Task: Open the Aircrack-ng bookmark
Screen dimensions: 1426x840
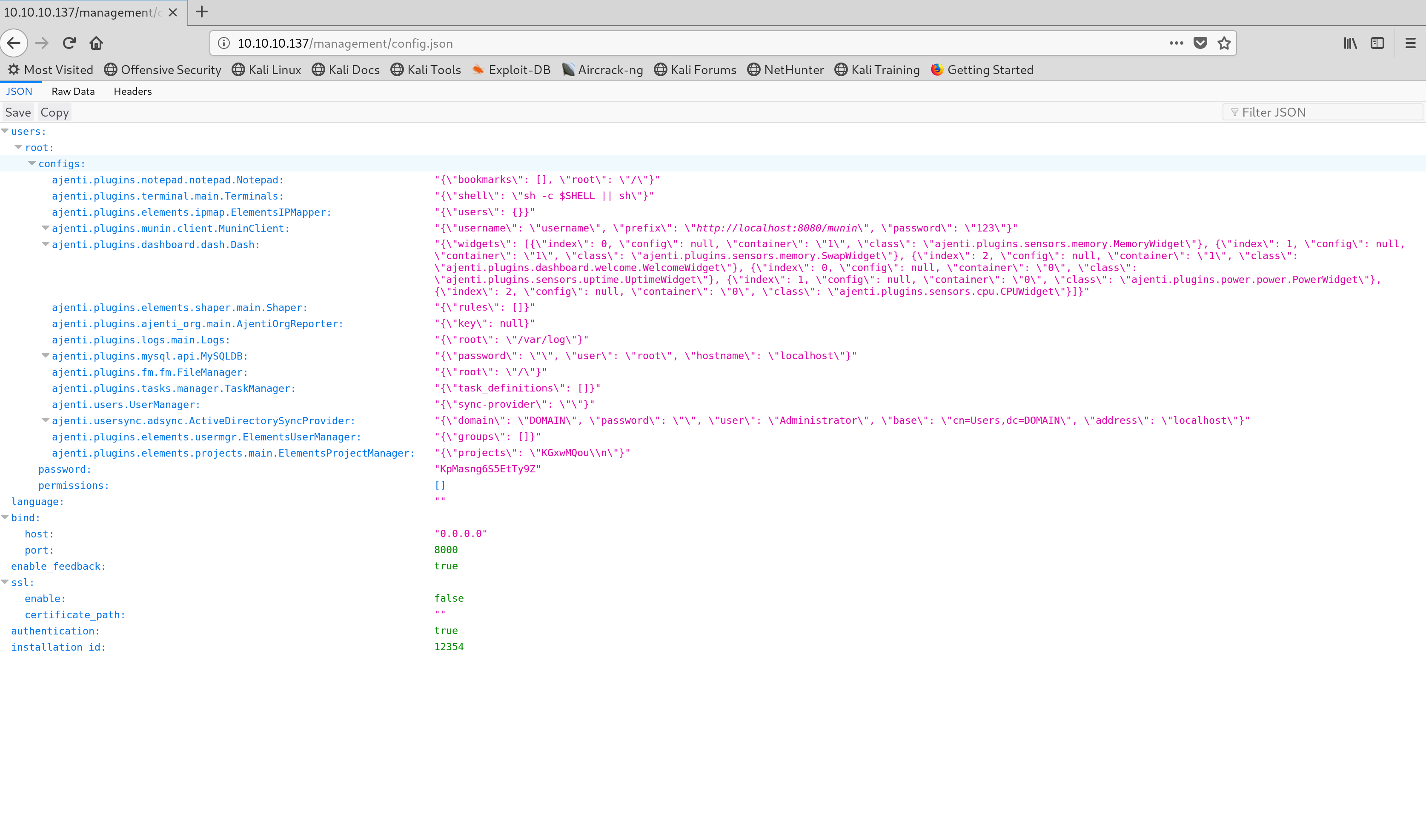Action: click(602, 70)
